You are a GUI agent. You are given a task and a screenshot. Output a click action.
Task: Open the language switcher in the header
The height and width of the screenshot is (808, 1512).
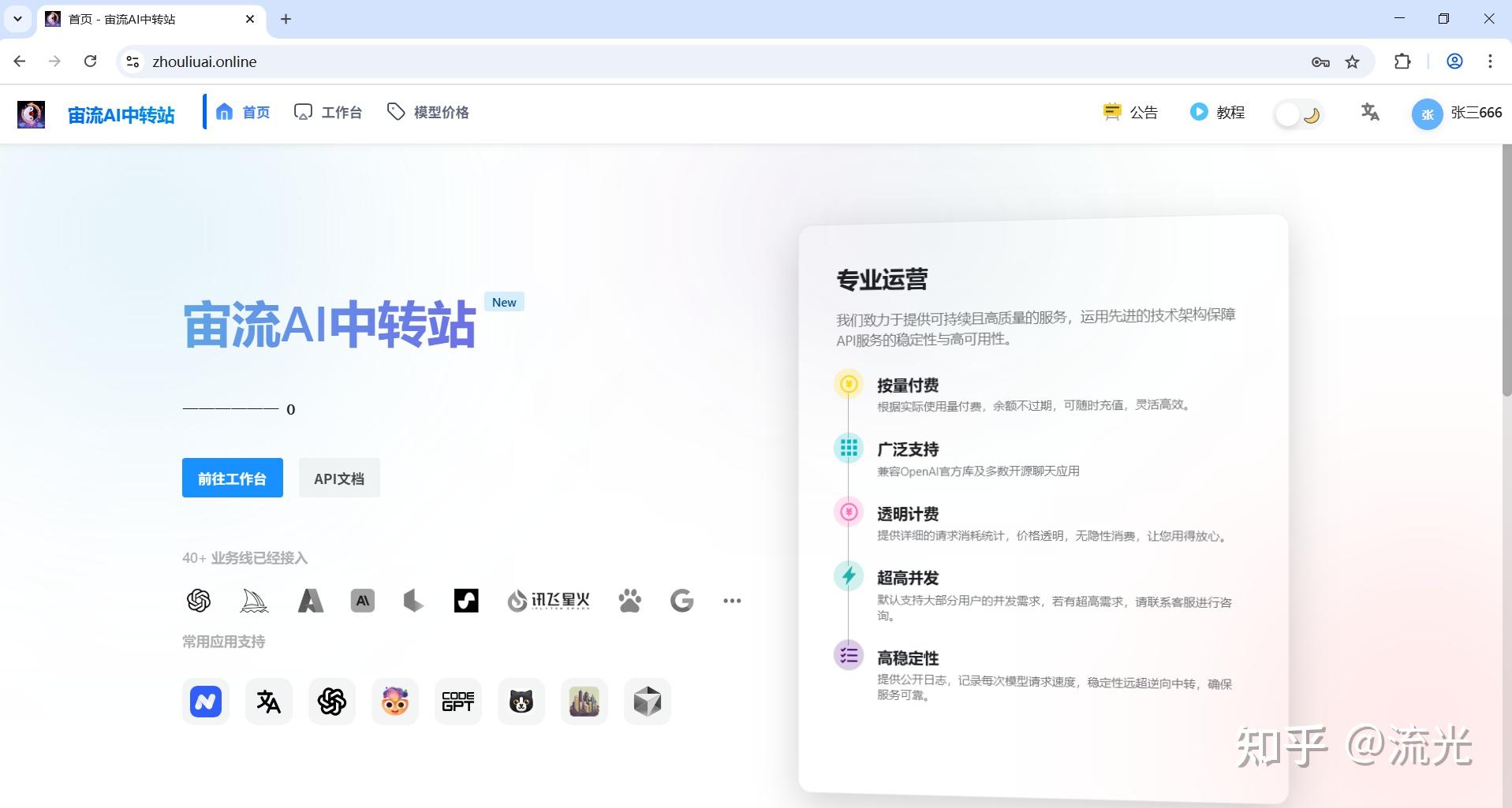click(x=1370, y=113)
